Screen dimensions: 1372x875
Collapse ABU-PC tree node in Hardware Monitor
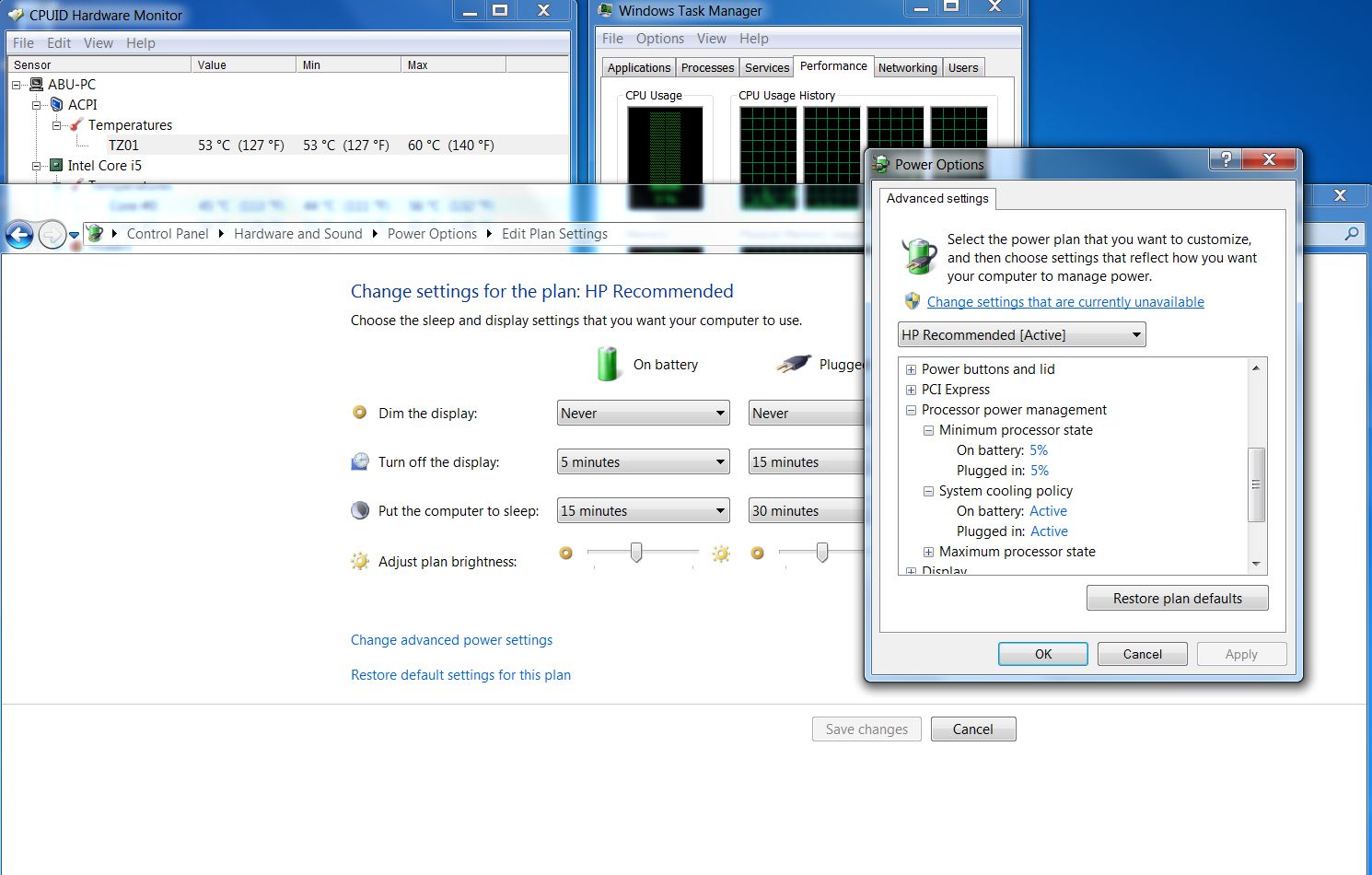pyautogui.click(x=17, y=85)
